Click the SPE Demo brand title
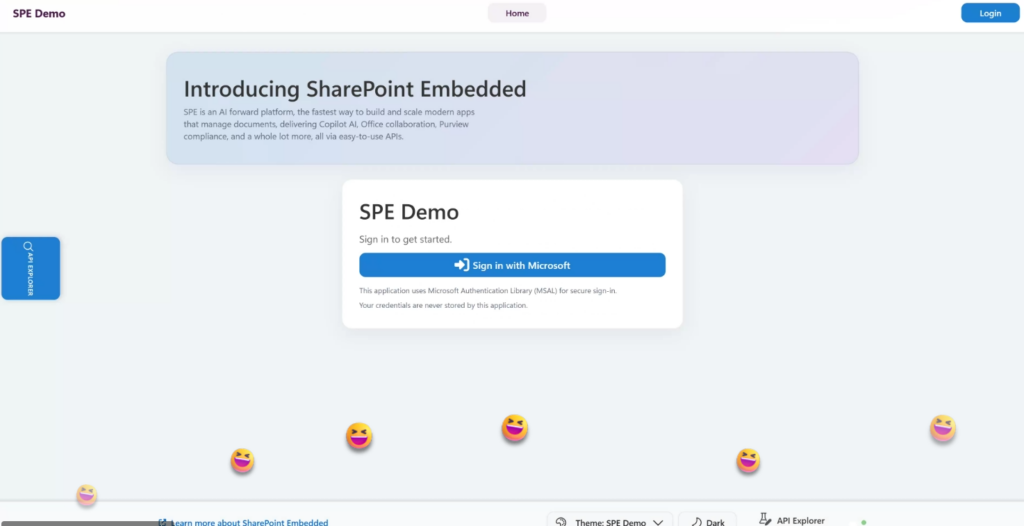1024x526 pixels. (x=39, y=14)
